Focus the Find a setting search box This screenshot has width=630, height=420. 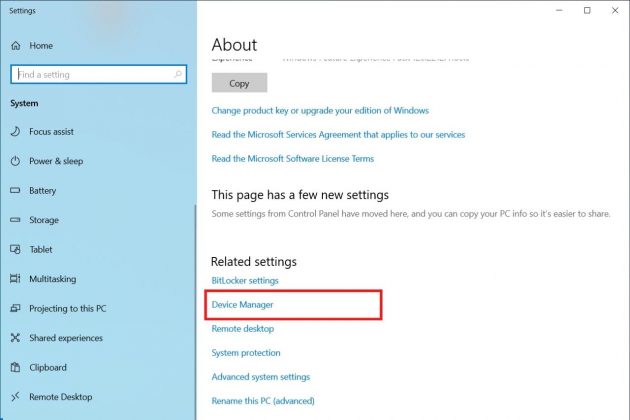pos(98,74)
